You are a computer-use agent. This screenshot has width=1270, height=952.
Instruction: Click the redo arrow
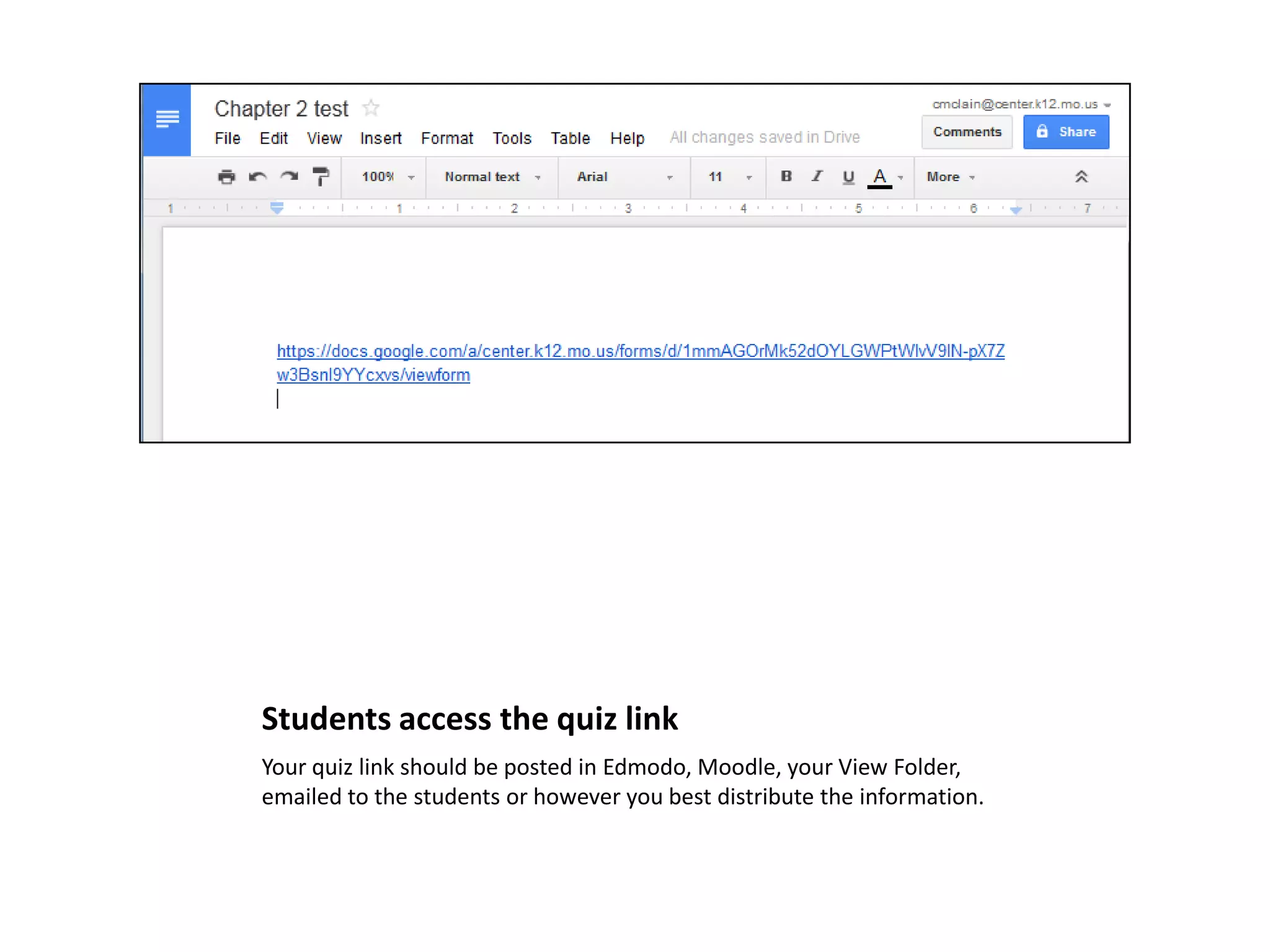(289, 177)
